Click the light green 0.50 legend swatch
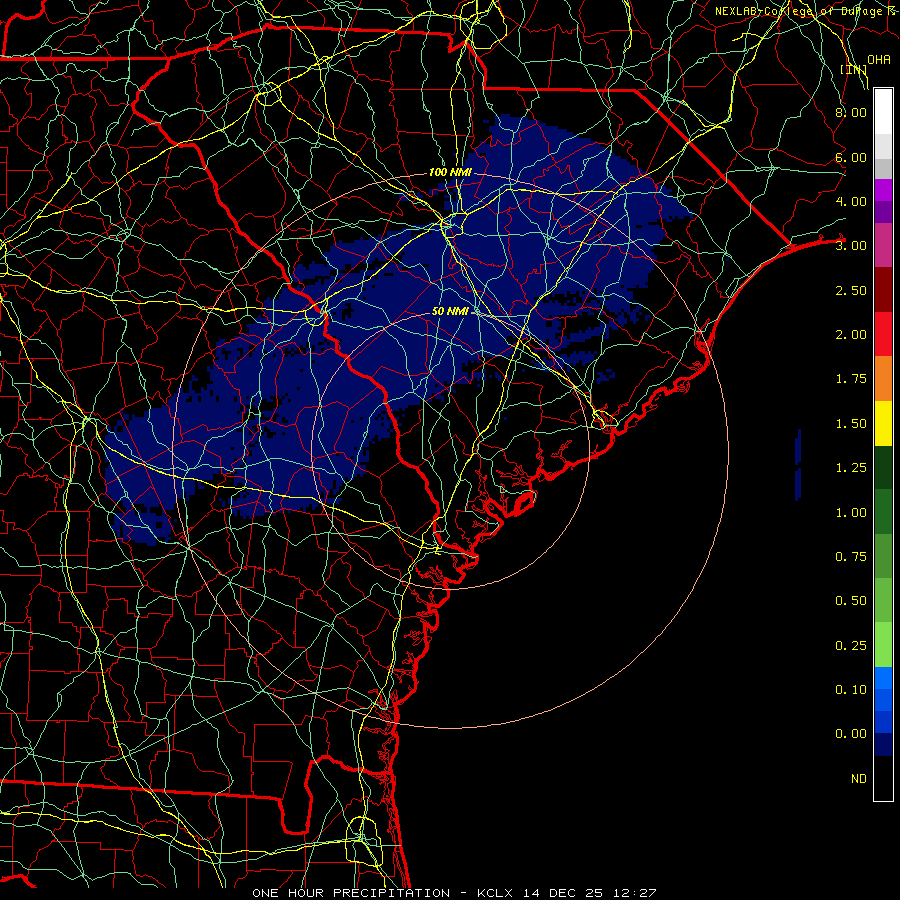 883,600
